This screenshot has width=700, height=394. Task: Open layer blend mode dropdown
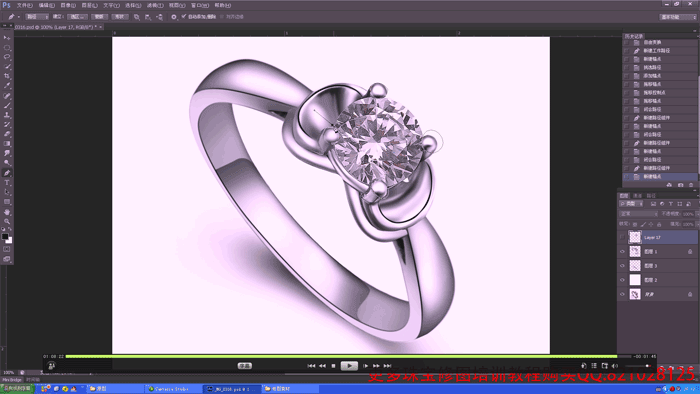click(638, 214)
